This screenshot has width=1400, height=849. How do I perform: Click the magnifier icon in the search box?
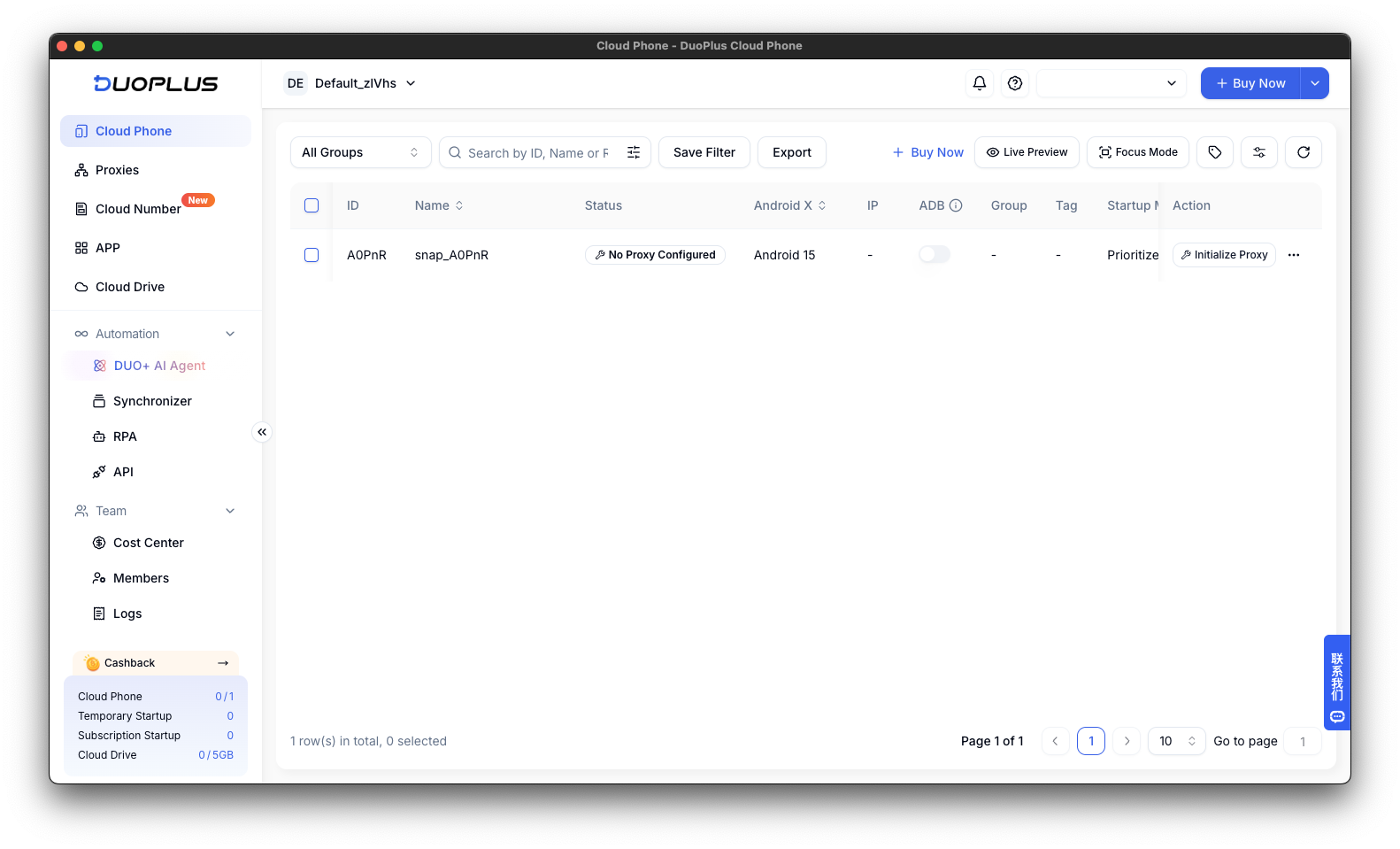pyautogui.click(x=455, y=152)
